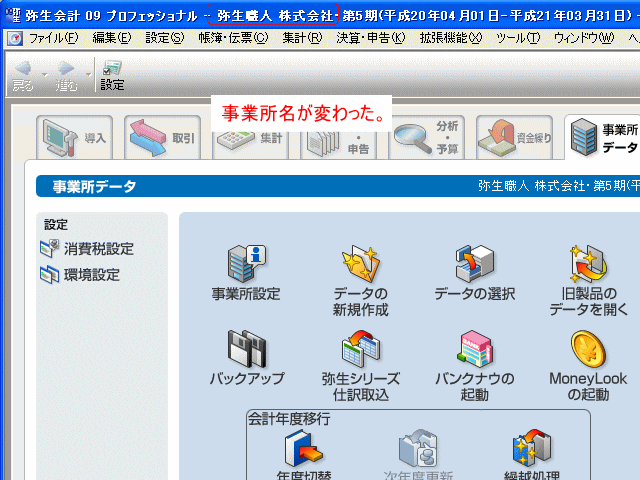
Task: Click the 設定 toolbar icon
Action: click(112, 76)
